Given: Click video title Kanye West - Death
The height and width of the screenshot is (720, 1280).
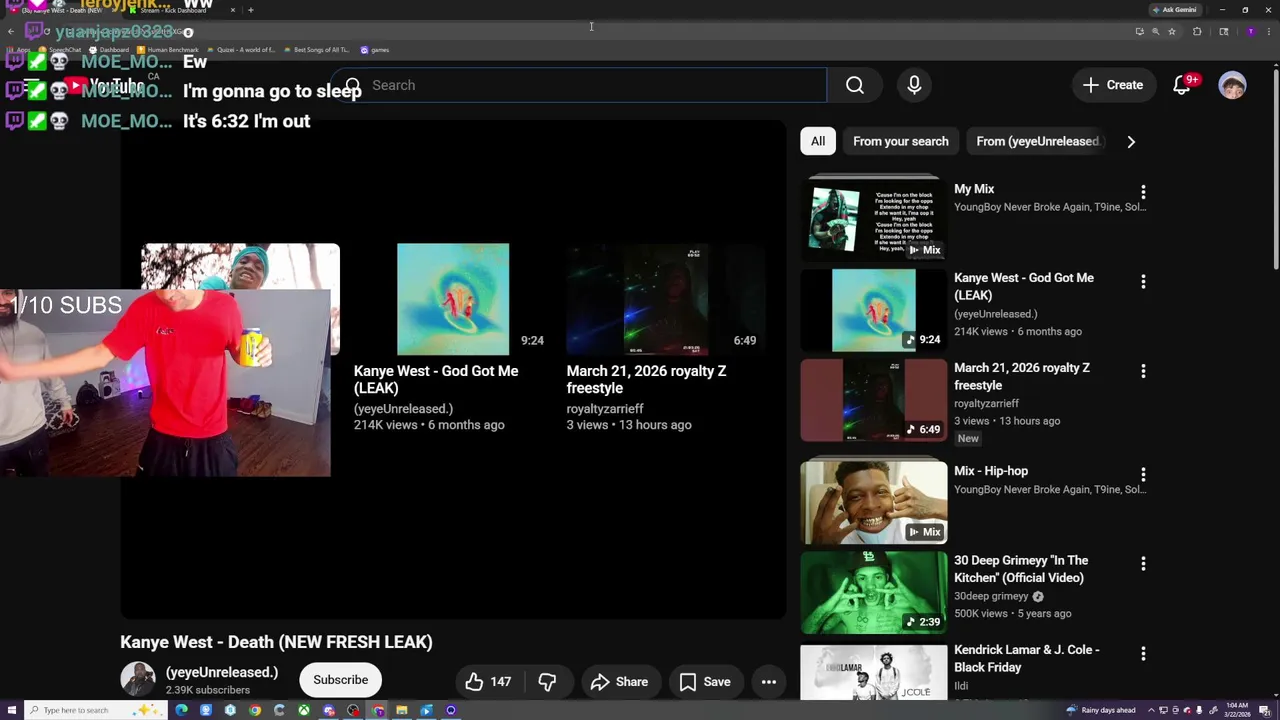Looking at the screenshot, I should (276, 642).
